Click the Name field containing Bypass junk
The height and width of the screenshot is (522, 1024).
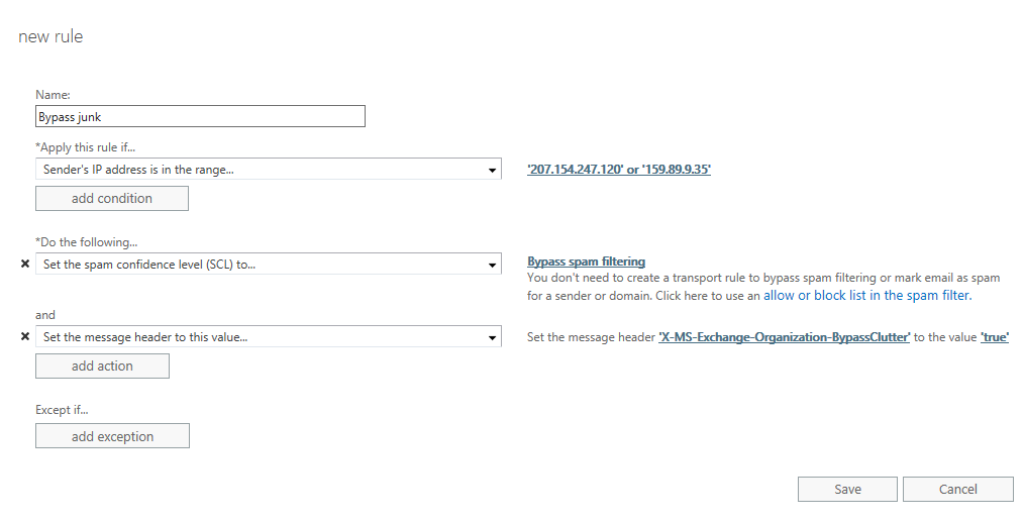click(200, 117)
